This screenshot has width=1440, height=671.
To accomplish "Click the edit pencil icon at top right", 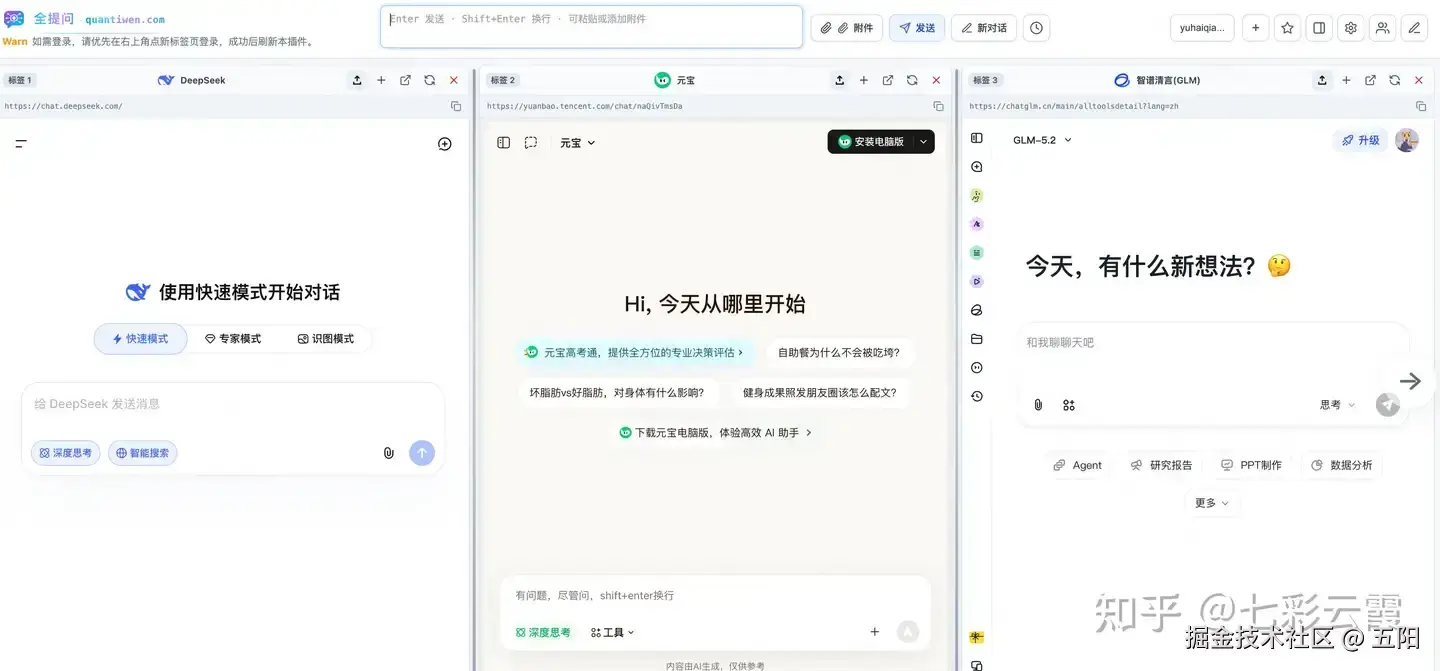I will [x=1414, y=28].
